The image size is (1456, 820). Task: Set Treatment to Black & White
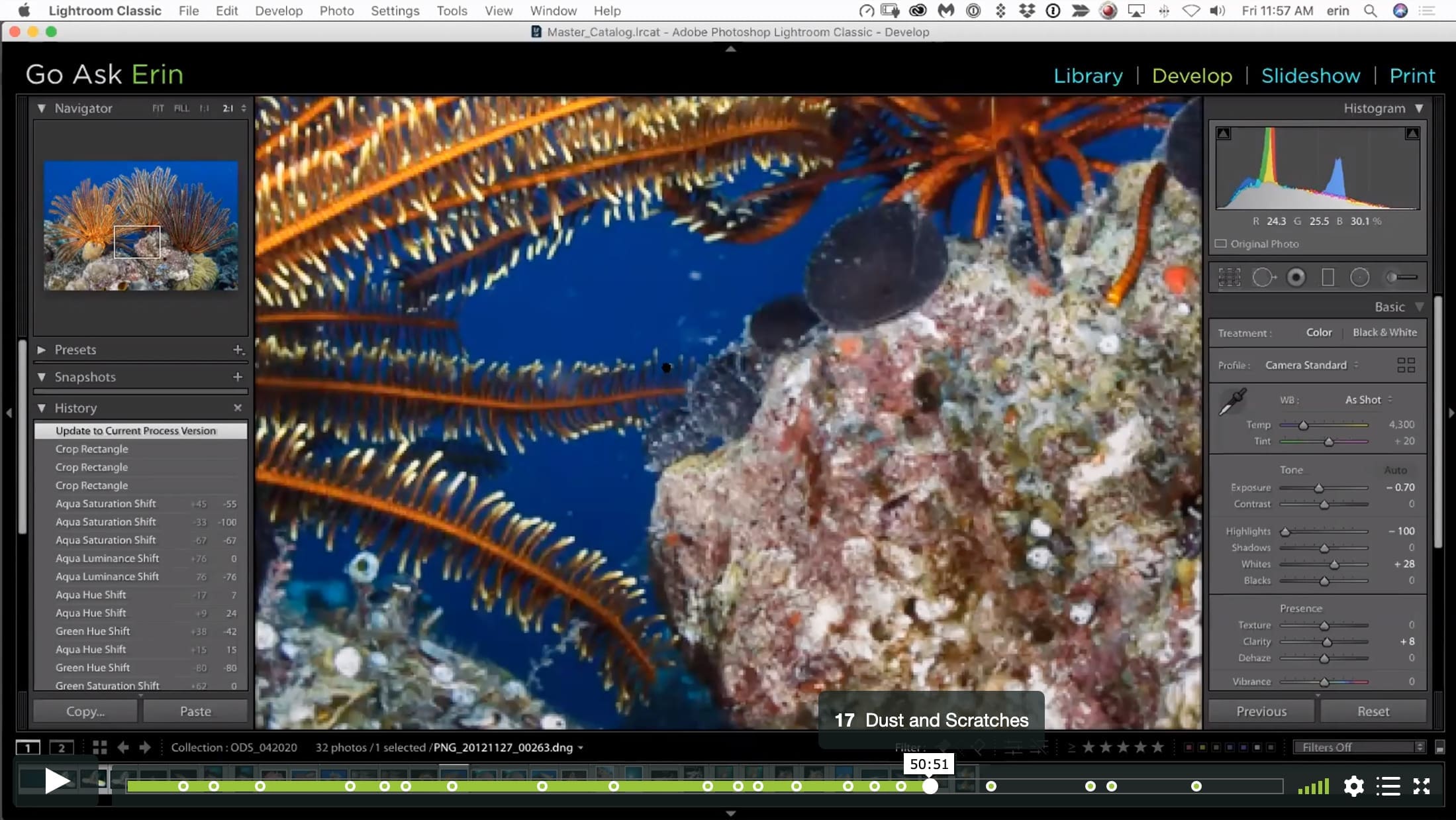(1384, 333)
